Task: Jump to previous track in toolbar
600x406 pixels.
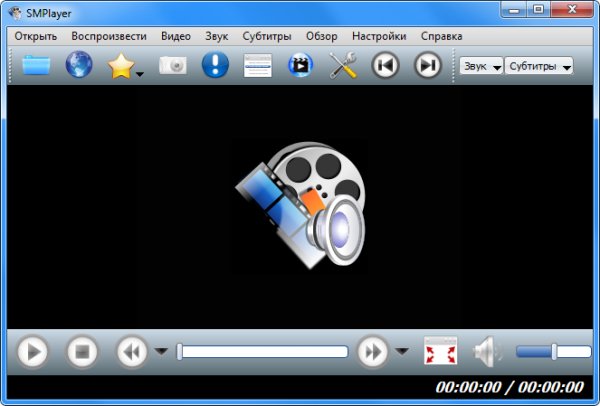Action: (385, 65)
